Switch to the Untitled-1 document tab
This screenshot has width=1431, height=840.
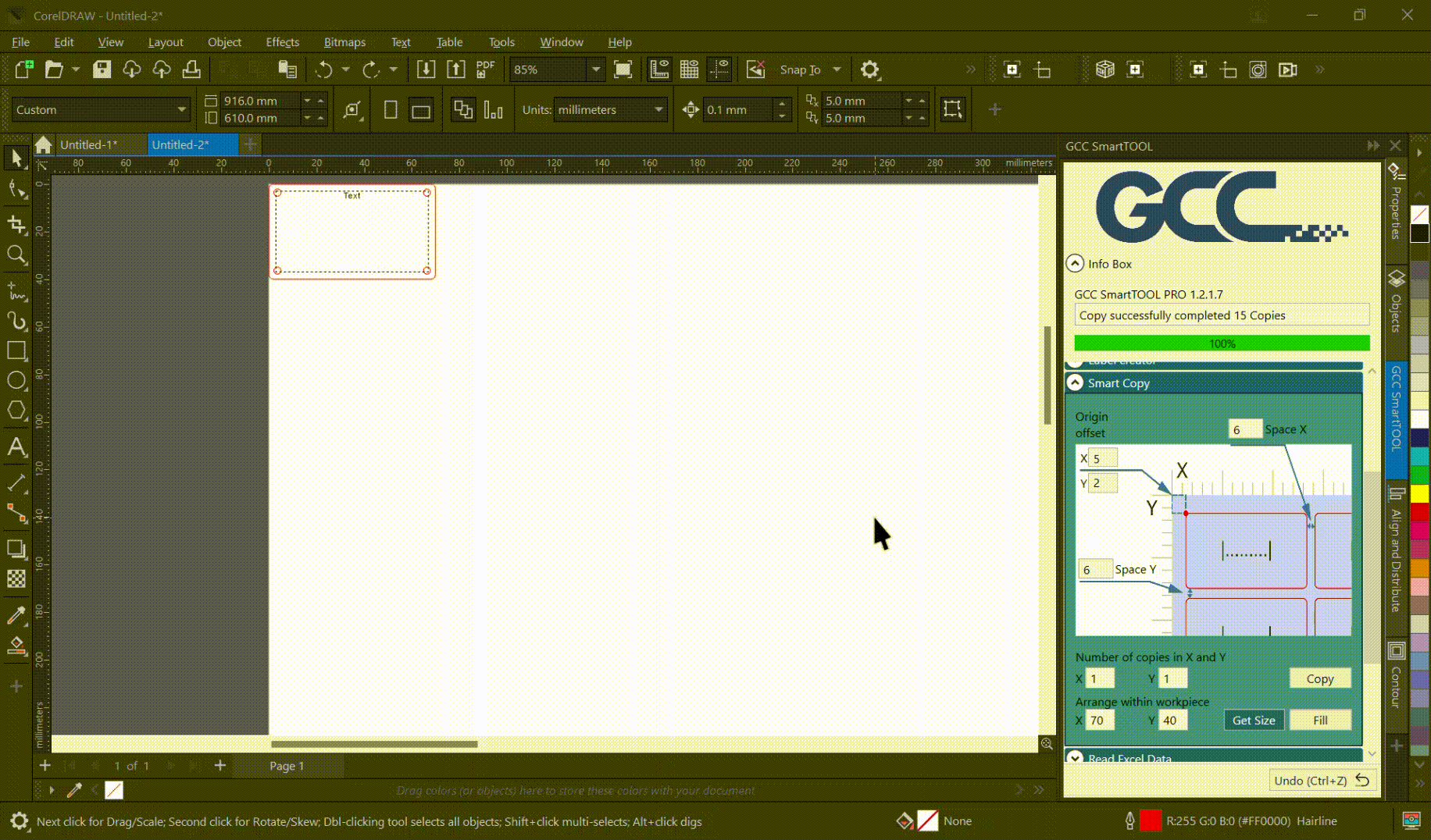(89, 144)
